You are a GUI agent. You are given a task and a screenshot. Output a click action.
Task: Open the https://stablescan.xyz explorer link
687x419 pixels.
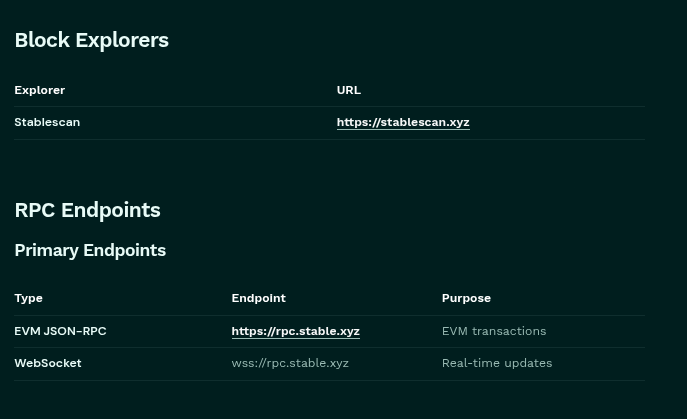pyautogui.click(x=403, y=122)
